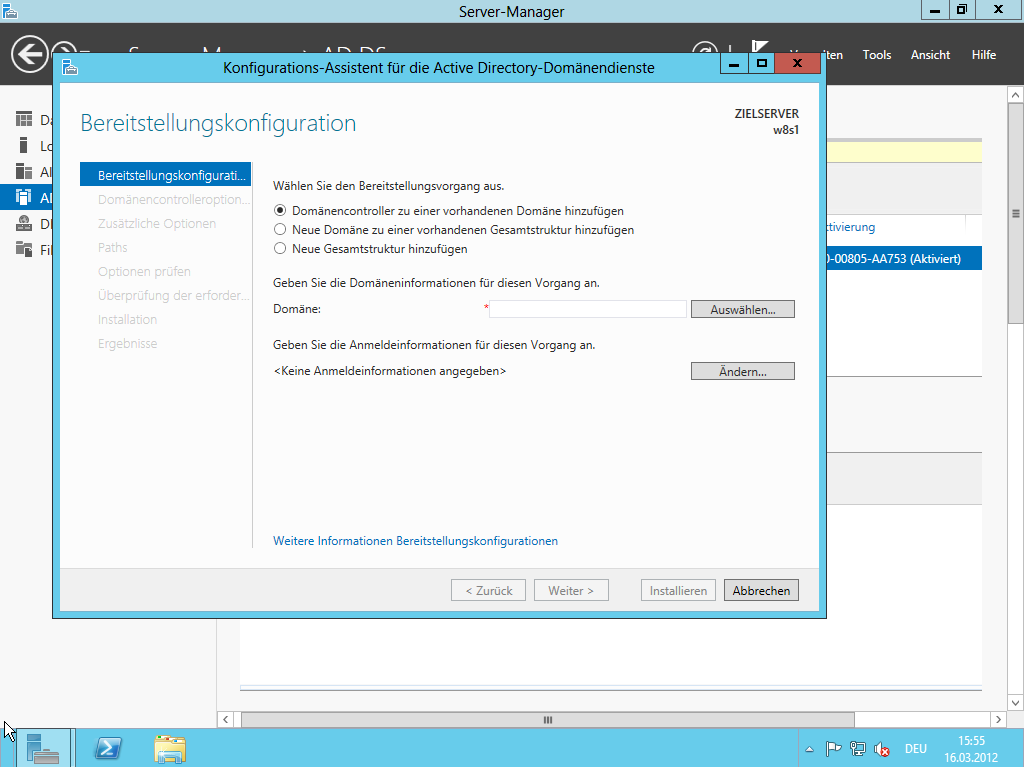This screenshot has height=767, width=1024.
Task: Open 'Weitere Informationen Bereitstellungskonfigurationen' link
Action: pyautogui.click(x=415, y=541)
